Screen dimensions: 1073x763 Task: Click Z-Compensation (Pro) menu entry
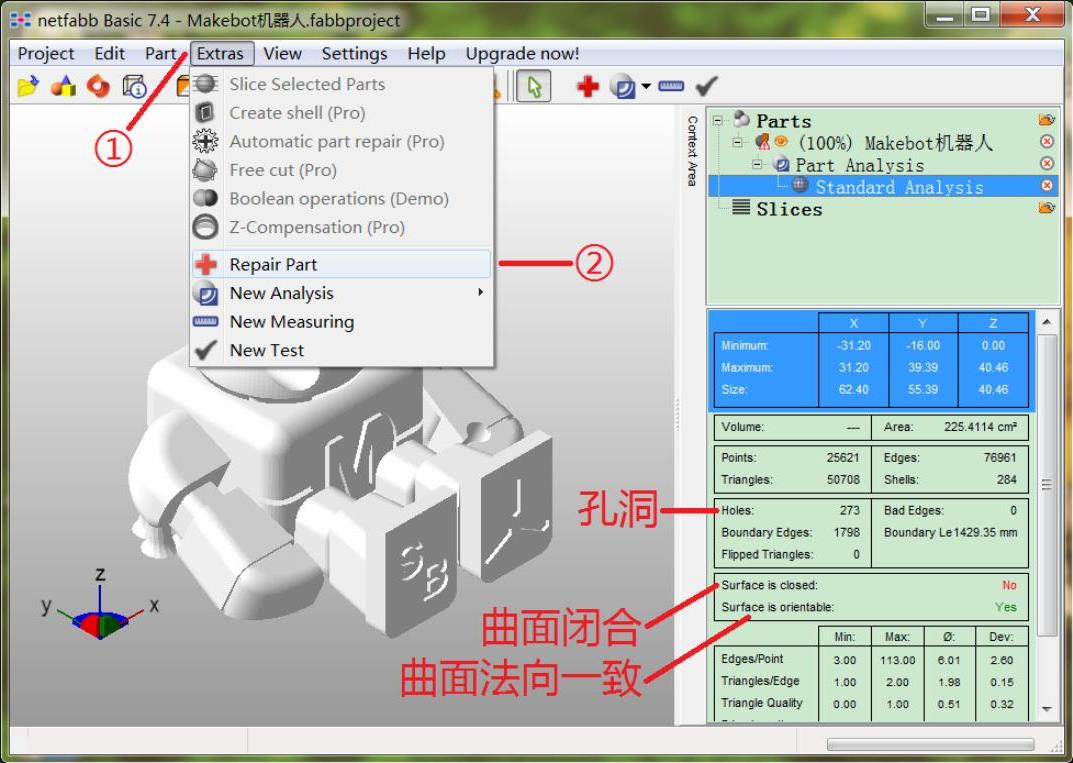341,227
